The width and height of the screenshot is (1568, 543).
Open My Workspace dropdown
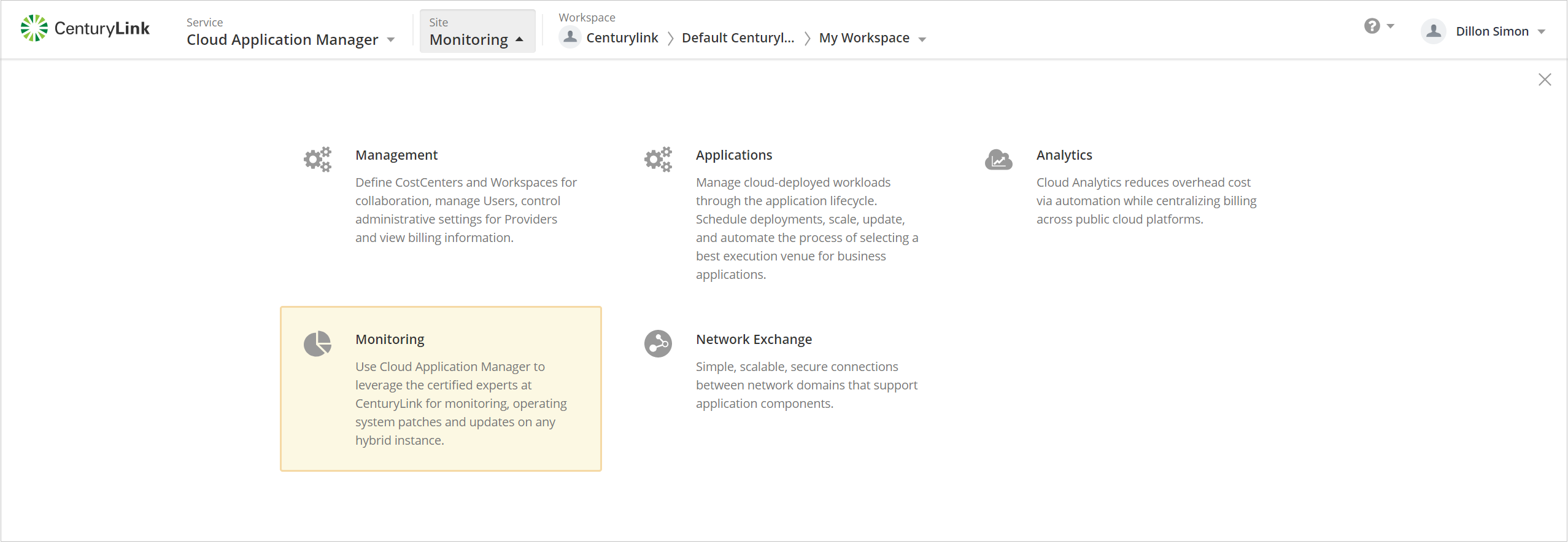click(872, 38)
